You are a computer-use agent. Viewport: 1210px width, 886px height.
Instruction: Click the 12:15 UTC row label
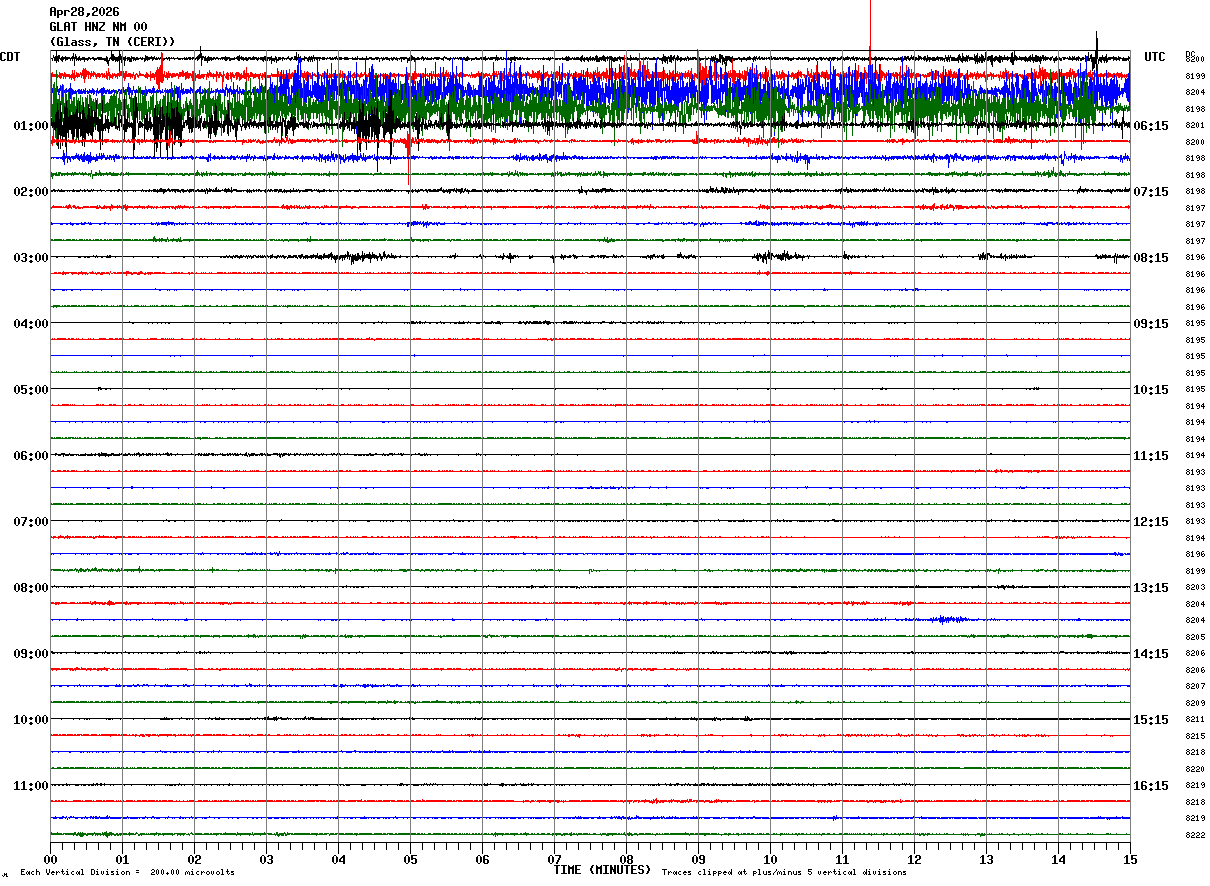tap(1151, 522)
